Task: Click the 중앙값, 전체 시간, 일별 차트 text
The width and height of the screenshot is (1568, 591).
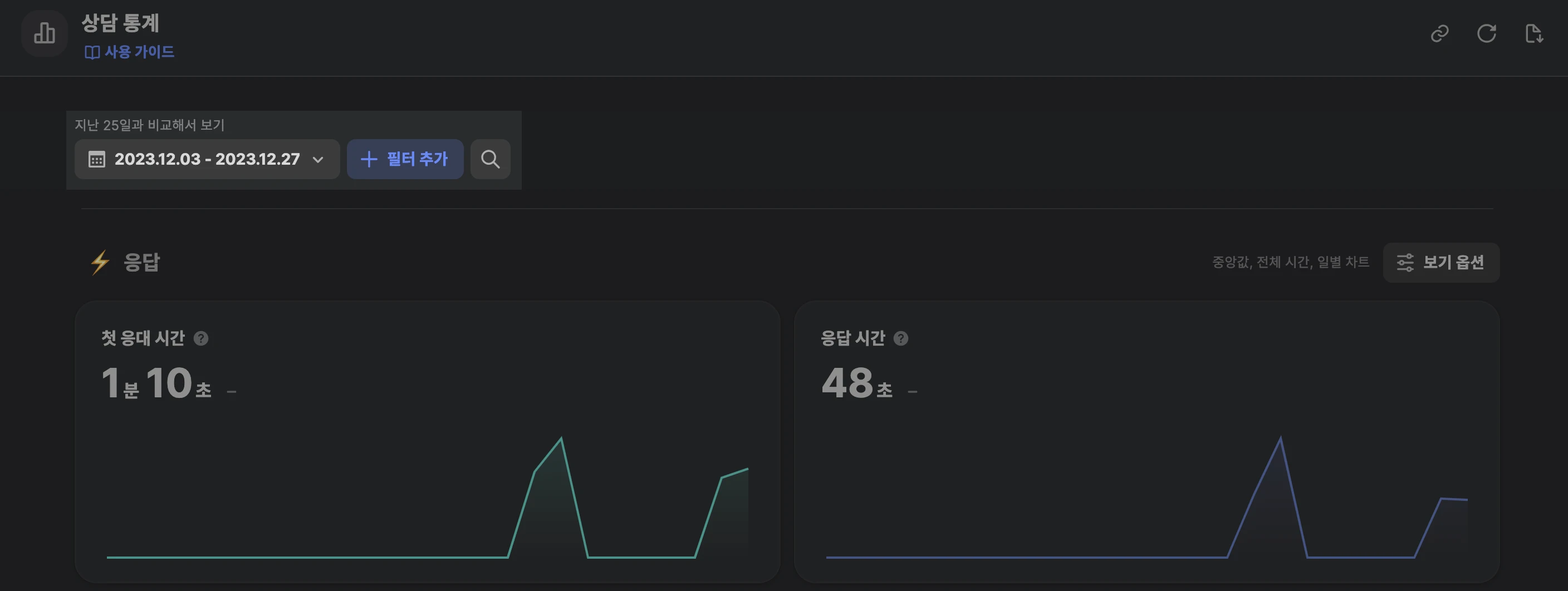Action: click(1291, 262)
